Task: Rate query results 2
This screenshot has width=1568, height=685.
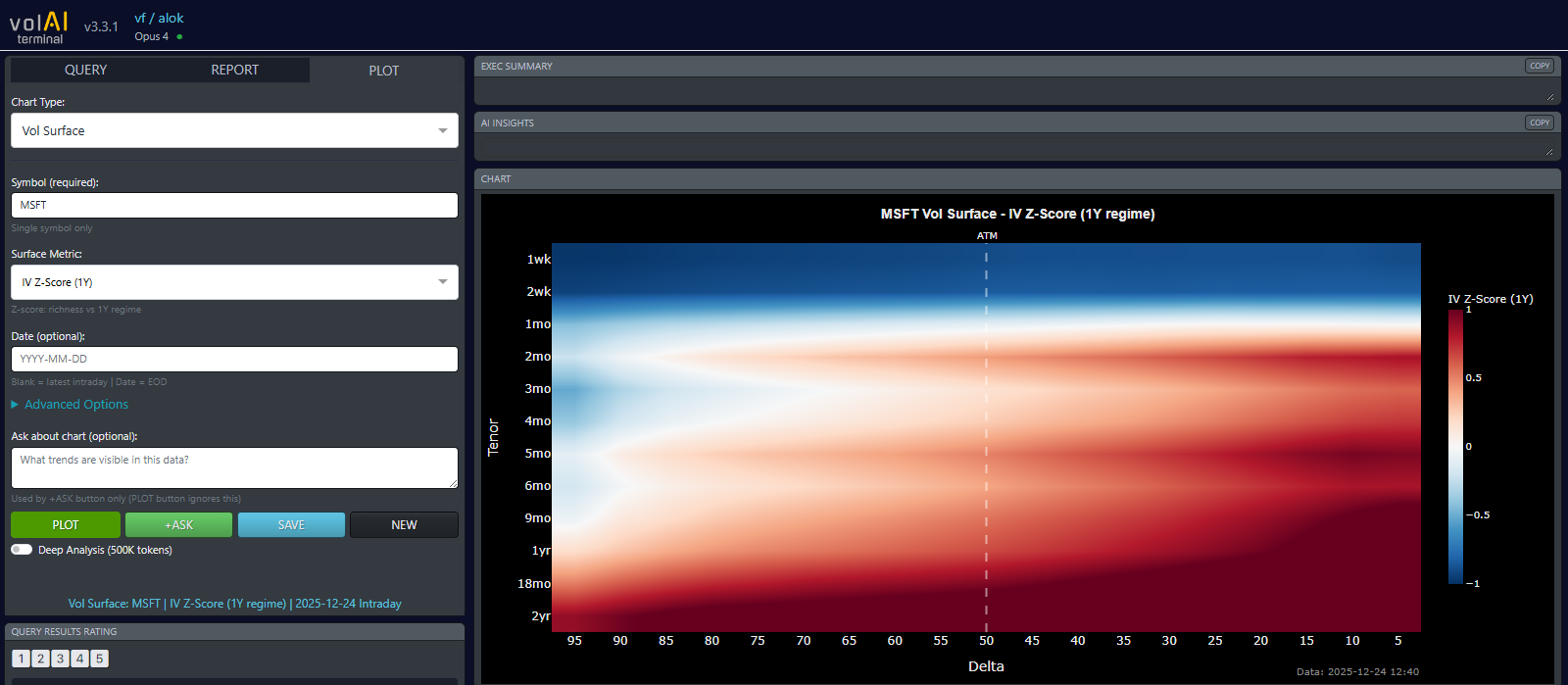Action: (41, 659)
